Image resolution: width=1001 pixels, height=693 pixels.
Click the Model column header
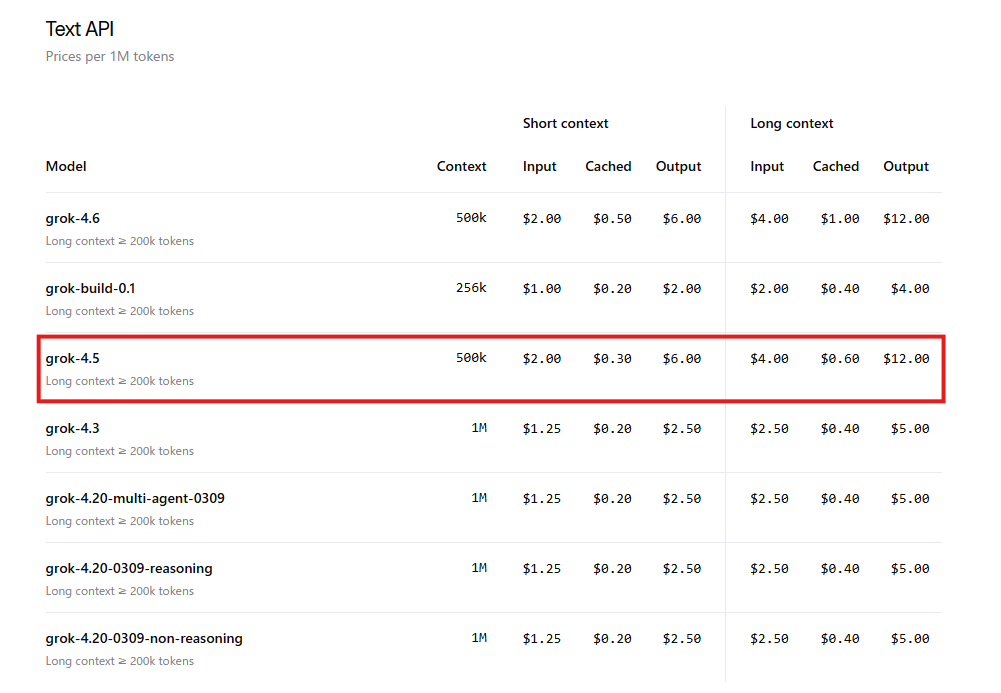66,167
